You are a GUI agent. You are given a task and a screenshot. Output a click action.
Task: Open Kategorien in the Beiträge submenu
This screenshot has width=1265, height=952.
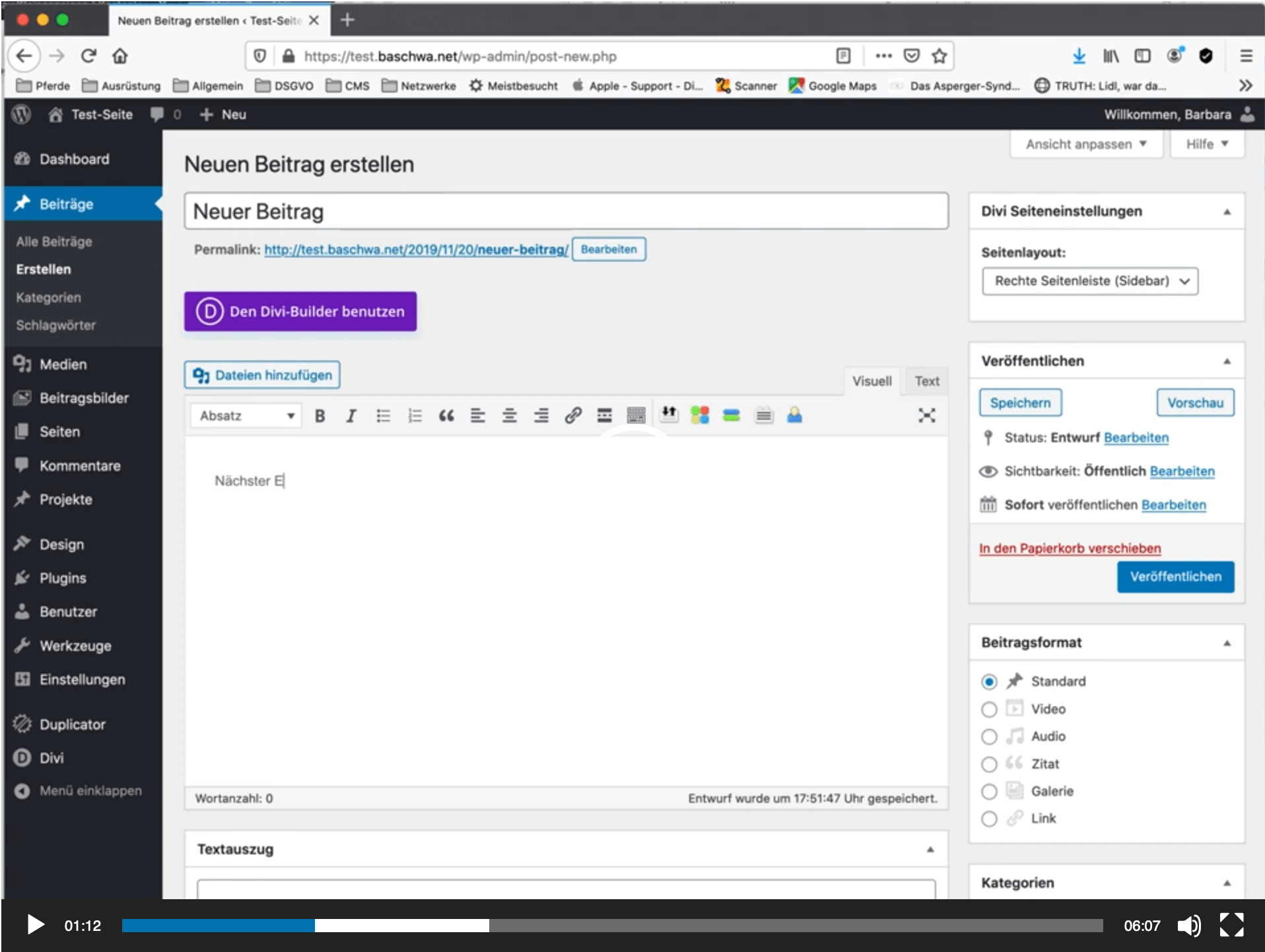[x=48, y=298]
